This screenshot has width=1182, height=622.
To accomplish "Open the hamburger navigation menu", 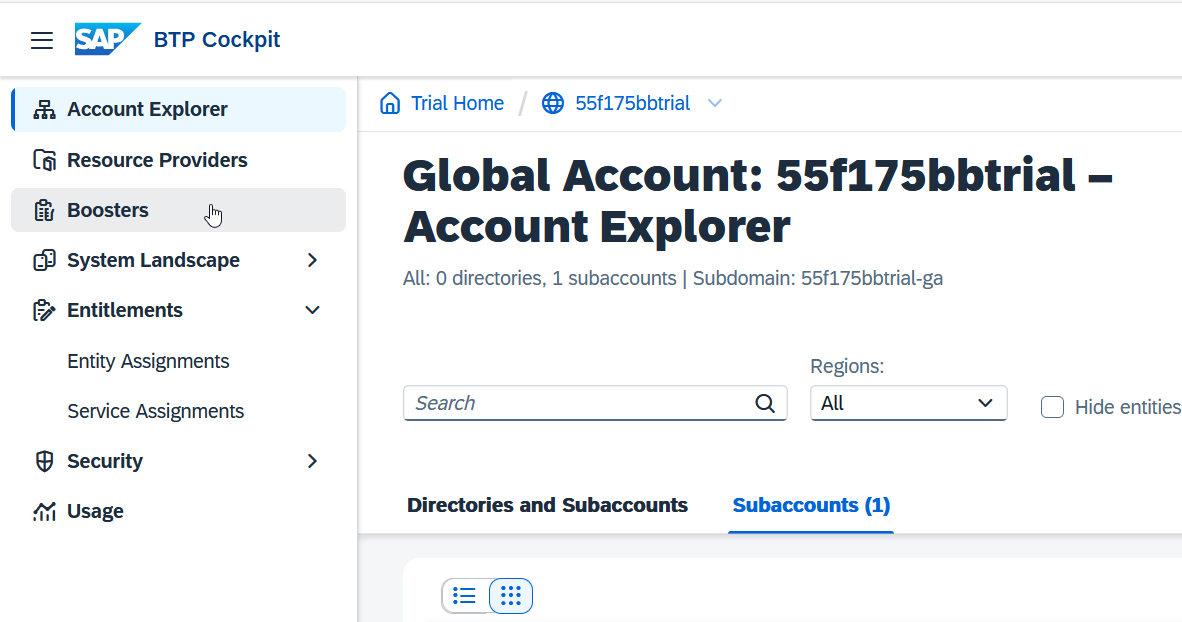I will point(42,40).
